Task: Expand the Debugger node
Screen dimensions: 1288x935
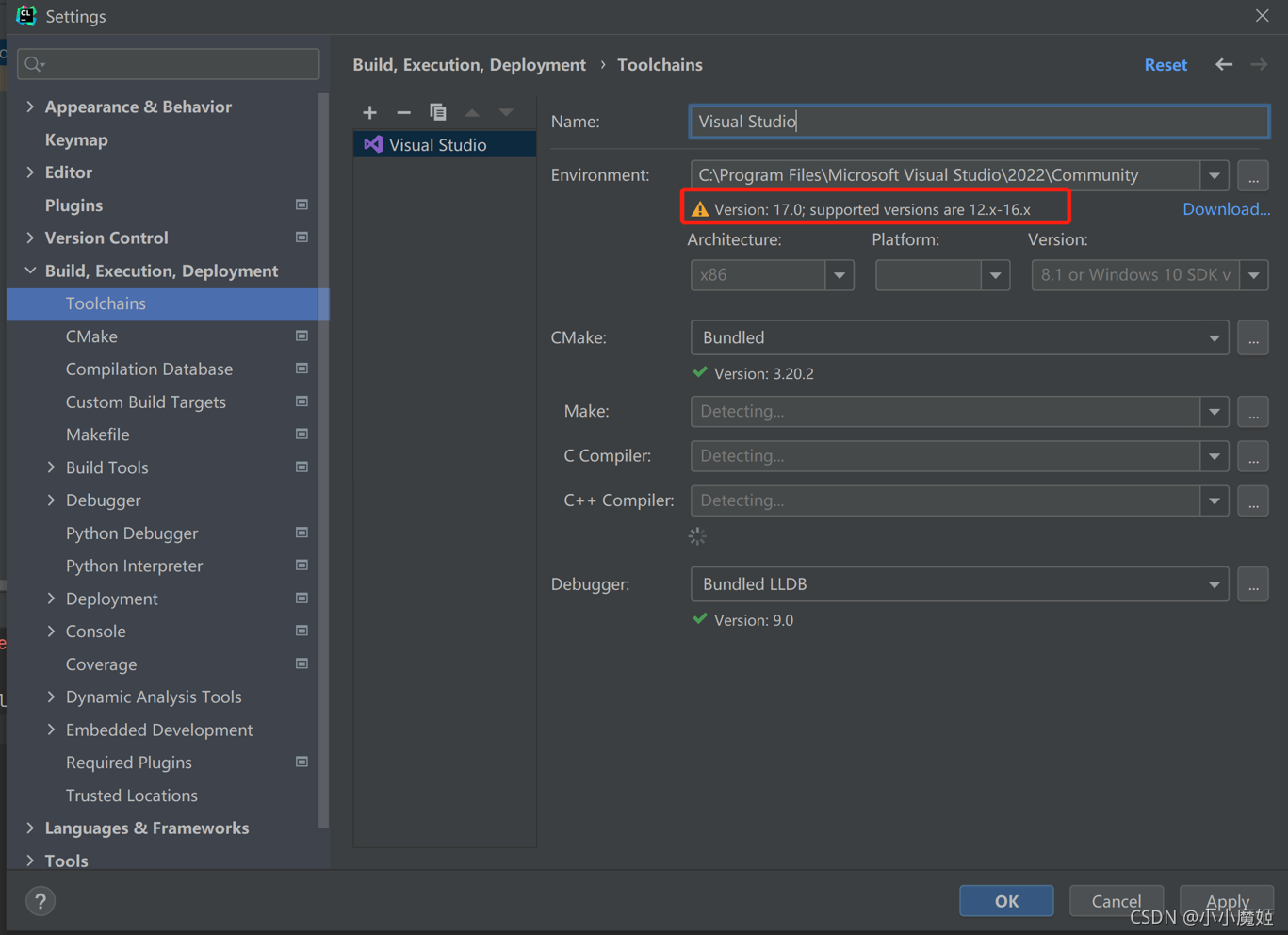Action: pyautogui.click(x=51, y=500)
